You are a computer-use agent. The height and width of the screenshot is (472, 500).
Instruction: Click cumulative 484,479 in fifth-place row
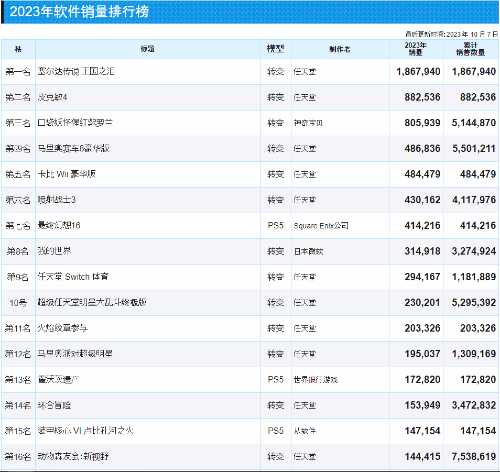(478, 174)
